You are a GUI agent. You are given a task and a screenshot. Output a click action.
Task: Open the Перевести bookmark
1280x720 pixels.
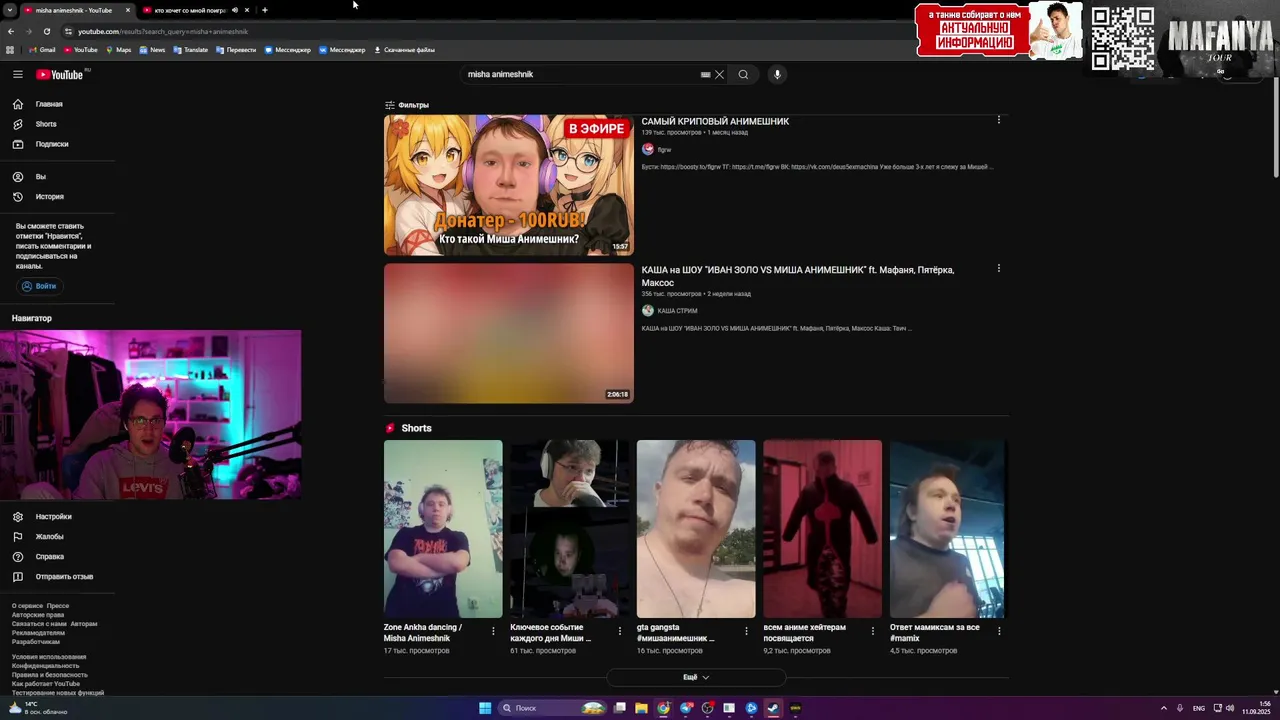[x=236, y=49]
